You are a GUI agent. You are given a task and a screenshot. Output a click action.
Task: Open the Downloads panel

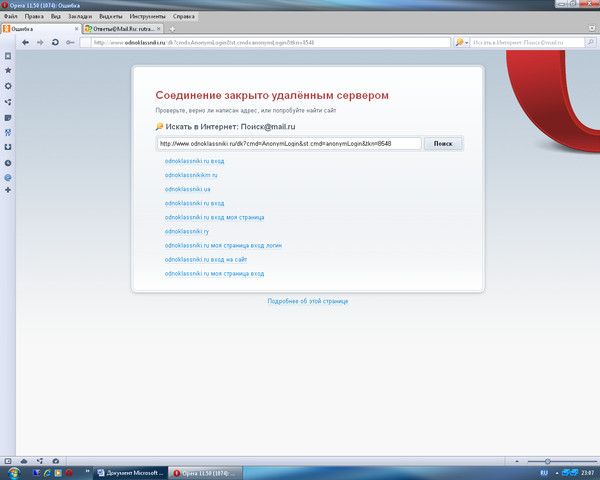tap(8, 147)
